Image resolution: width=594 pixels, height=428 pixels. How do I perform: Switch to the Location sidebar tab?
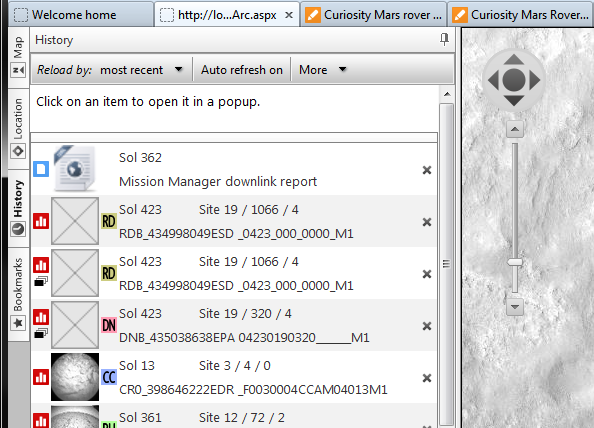18,128
